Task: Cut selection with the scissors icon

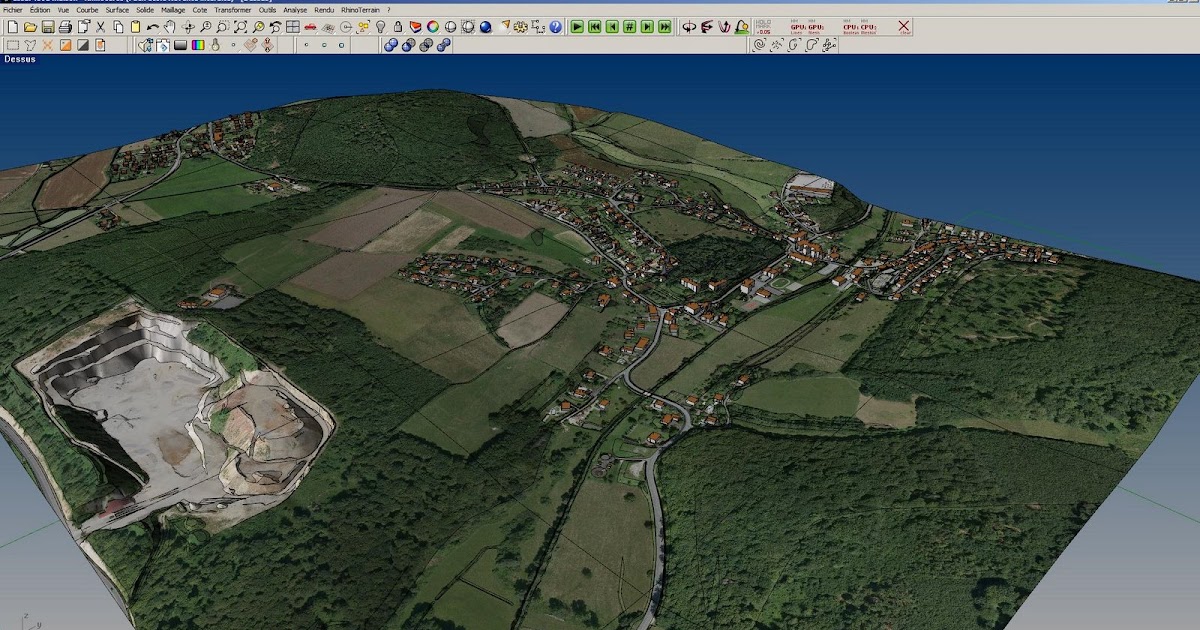Action: tap(100, 27)
